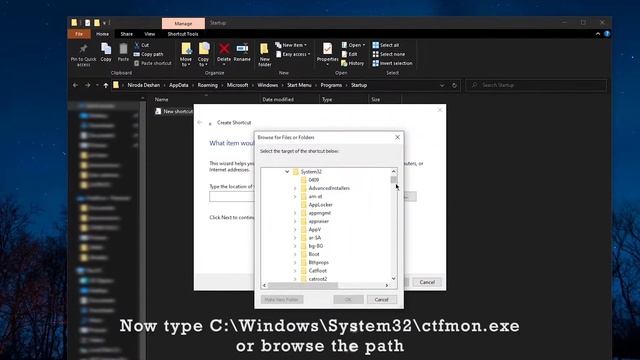Image resolution: width=640 pixels, height=360 pixels.
Task: Select the 0409 folder
Action: pyautogui.click(x=313, y=180)
